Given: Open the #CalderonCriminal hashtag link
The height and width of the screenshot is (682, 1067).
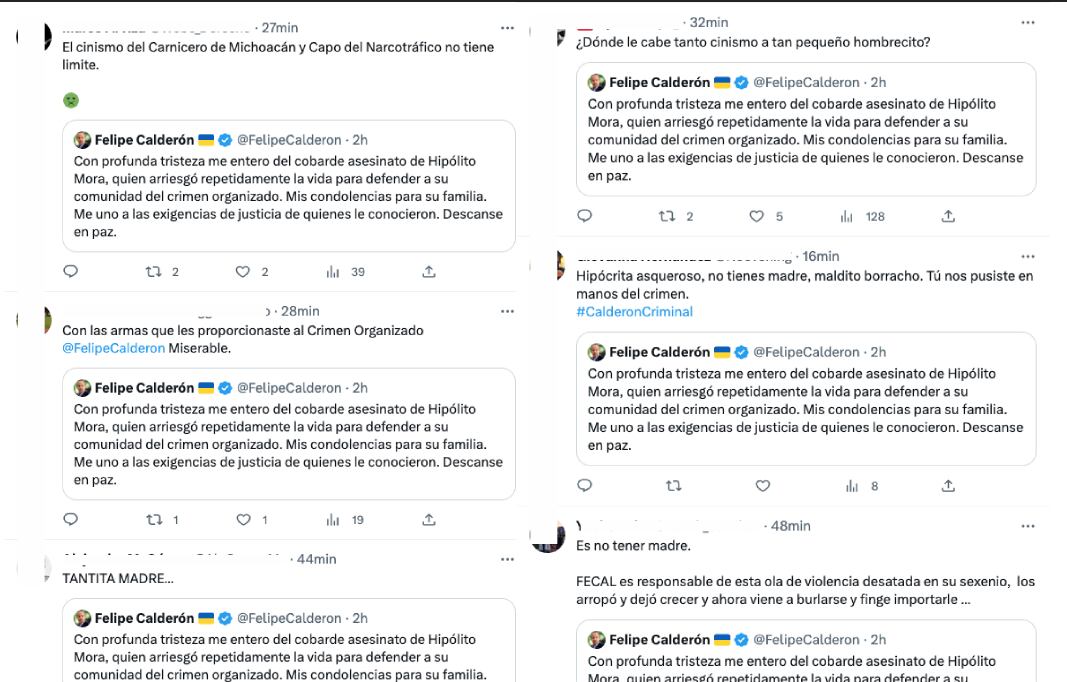Looking at the screenshot, I should [x=634, y=311].
